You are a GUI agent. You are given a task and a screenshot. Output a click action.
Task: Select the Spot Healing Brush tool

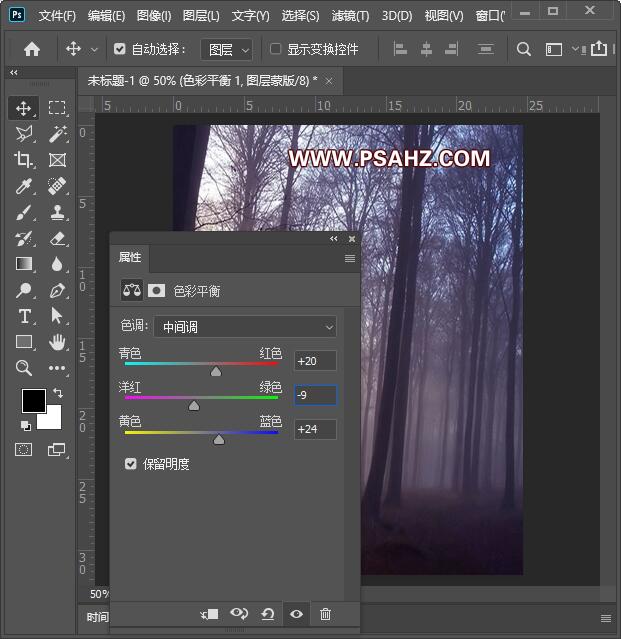pyautogui.click(x=57, y=186)
